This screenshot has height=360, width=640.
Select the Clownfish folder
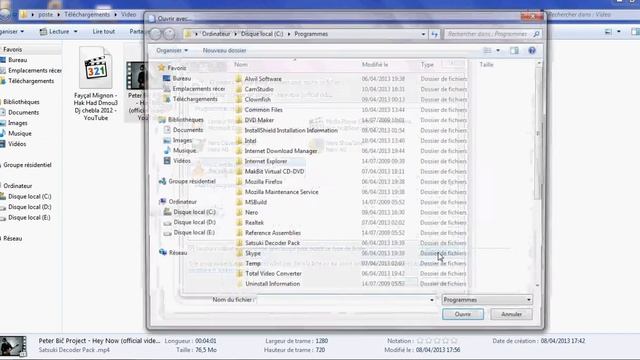(258, 99)
